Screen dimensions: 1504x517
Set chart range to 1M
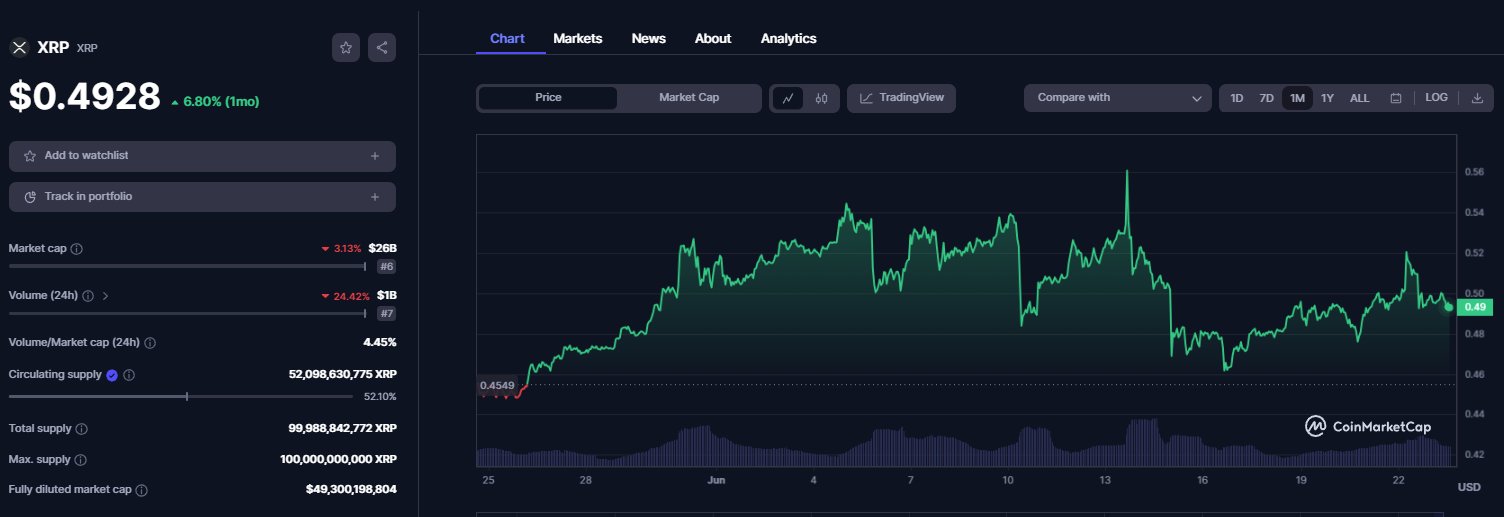(x=1297, y=98)
